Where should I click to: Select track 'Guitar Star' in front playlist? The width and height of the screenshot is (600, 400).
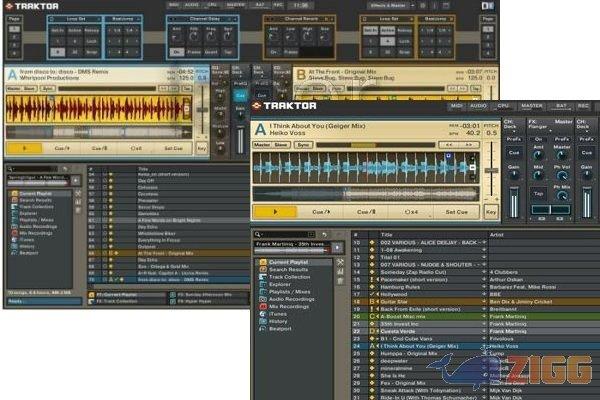click(x=476, y=302)
